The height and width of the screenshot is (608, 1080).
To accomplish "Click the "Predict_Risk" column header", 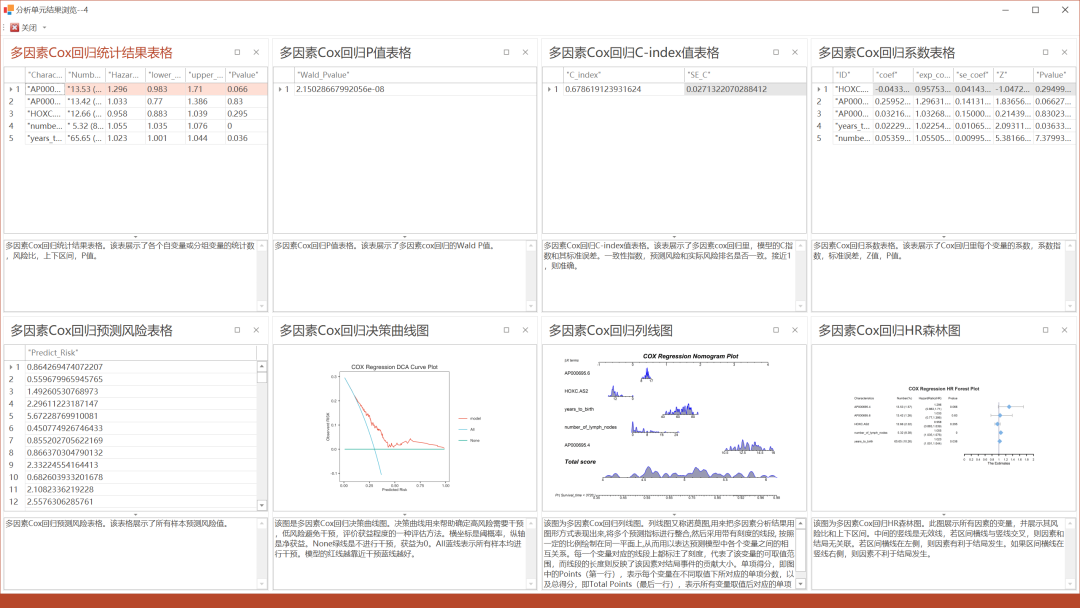I will tap(141, 353).
